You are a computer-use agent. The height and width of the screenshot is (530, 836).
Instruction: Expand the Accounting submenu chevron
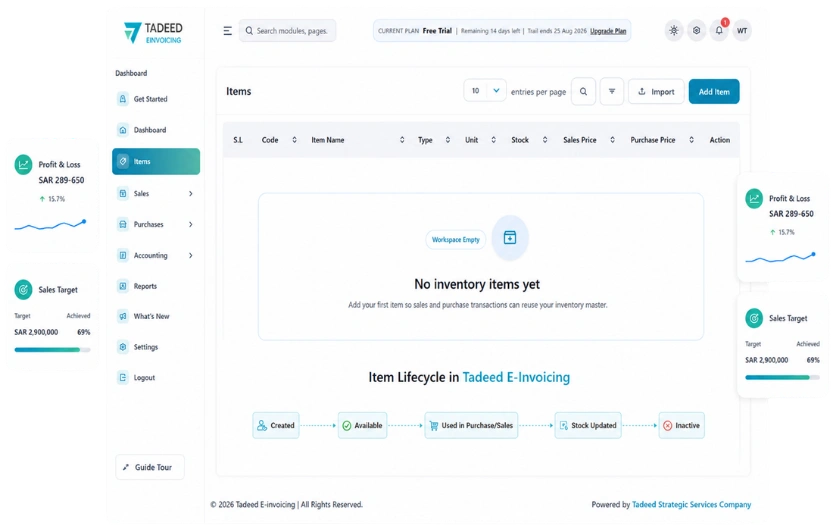(190, 255)
